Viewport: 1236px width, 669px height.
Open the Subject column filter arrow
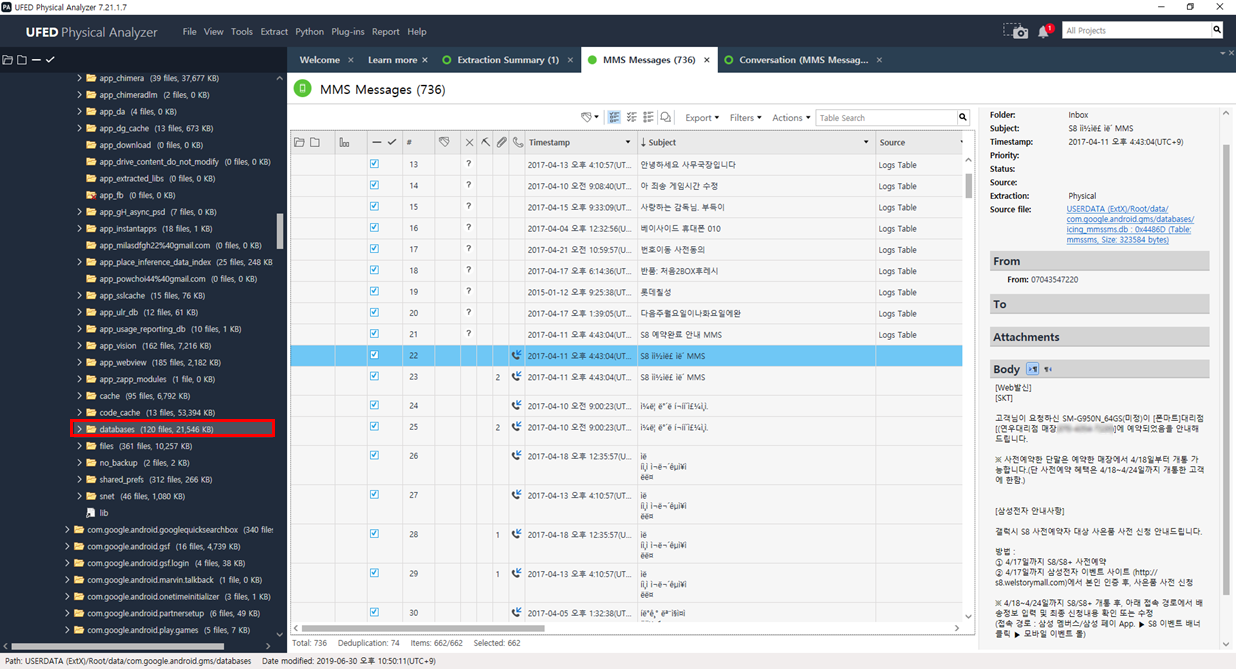click(866, 143)
